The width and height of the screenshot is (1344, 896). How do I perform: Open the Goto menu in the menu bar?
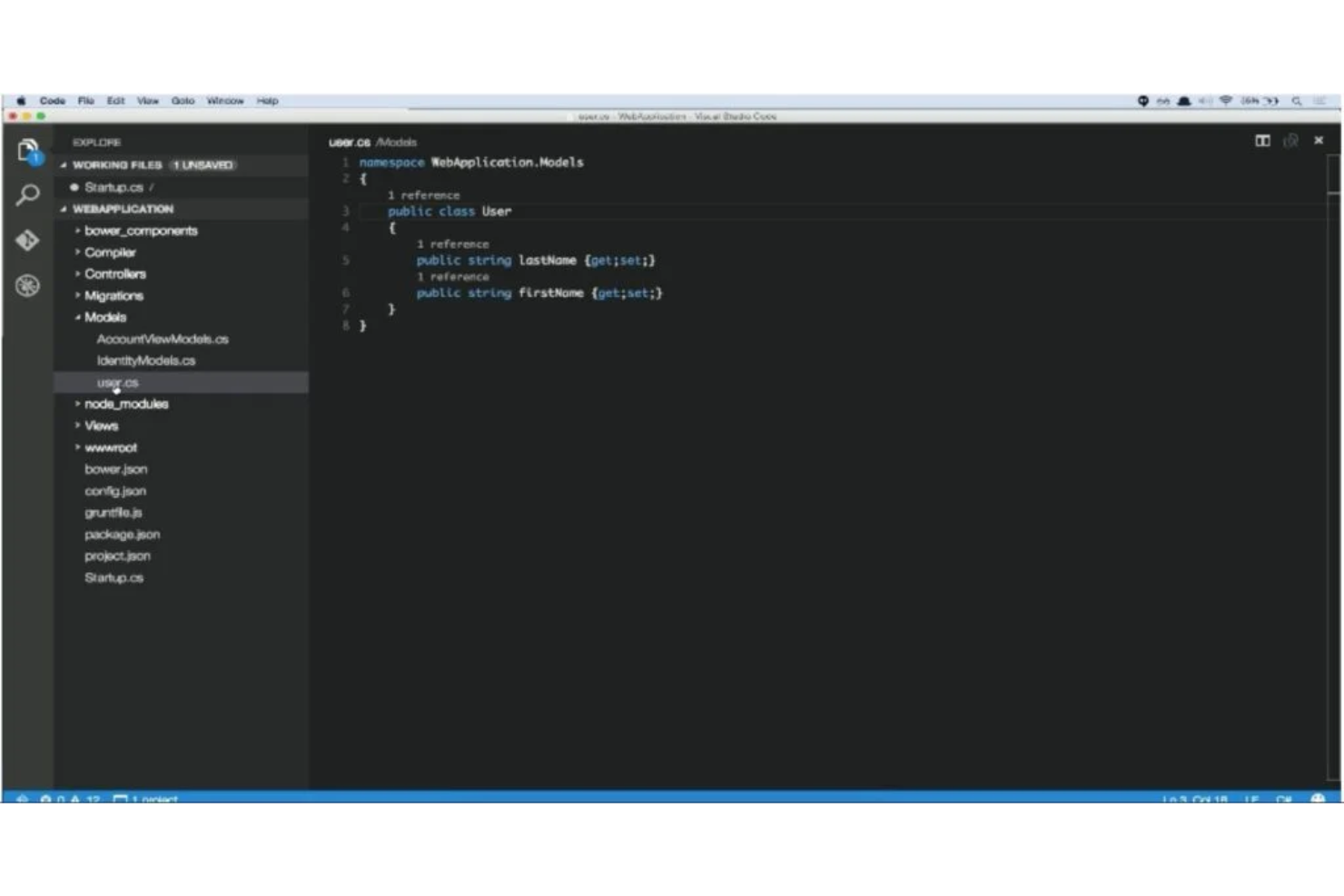[x=183, y=100]
